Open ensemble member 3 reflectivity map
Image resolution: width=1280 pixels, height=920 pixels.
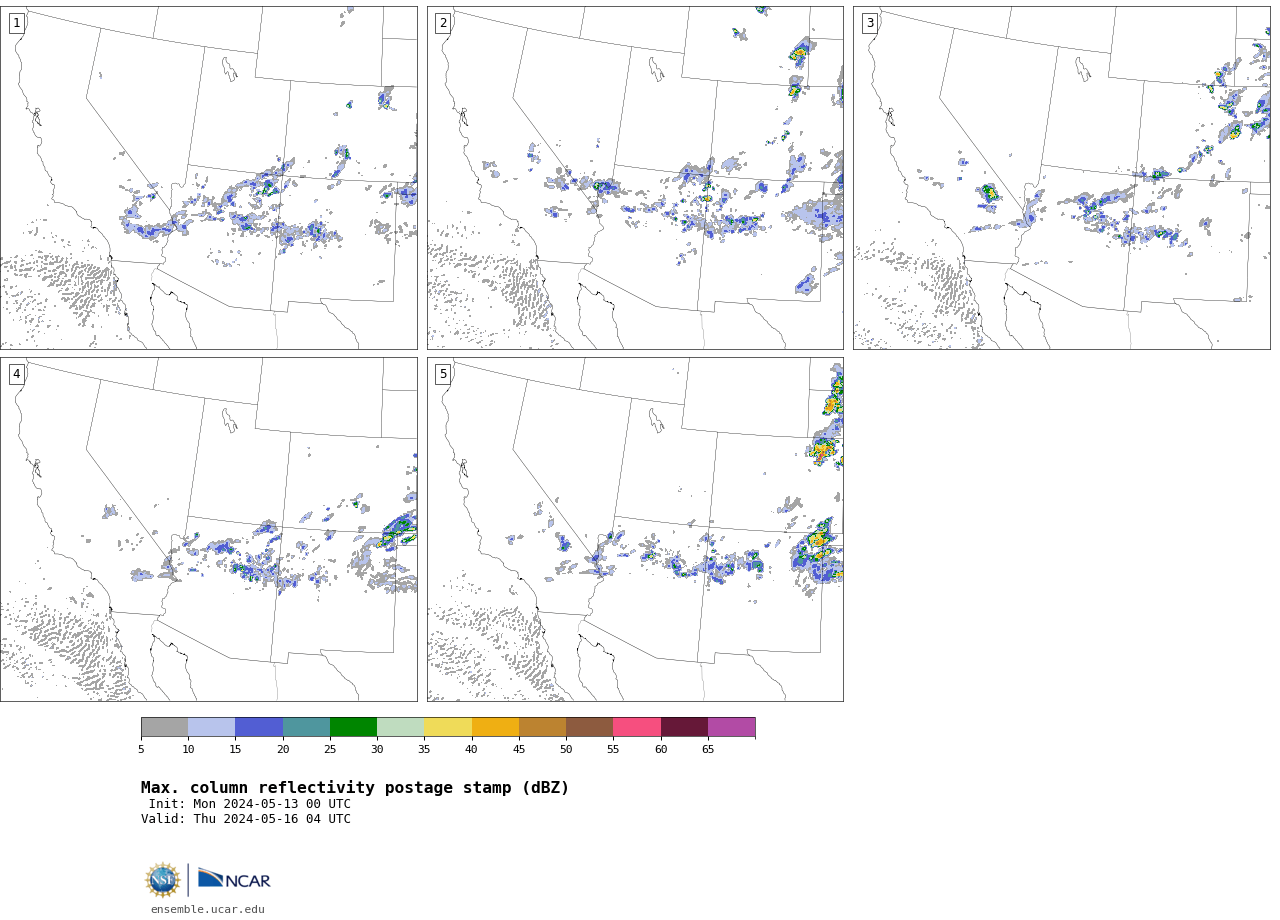tap(1061, 178)
